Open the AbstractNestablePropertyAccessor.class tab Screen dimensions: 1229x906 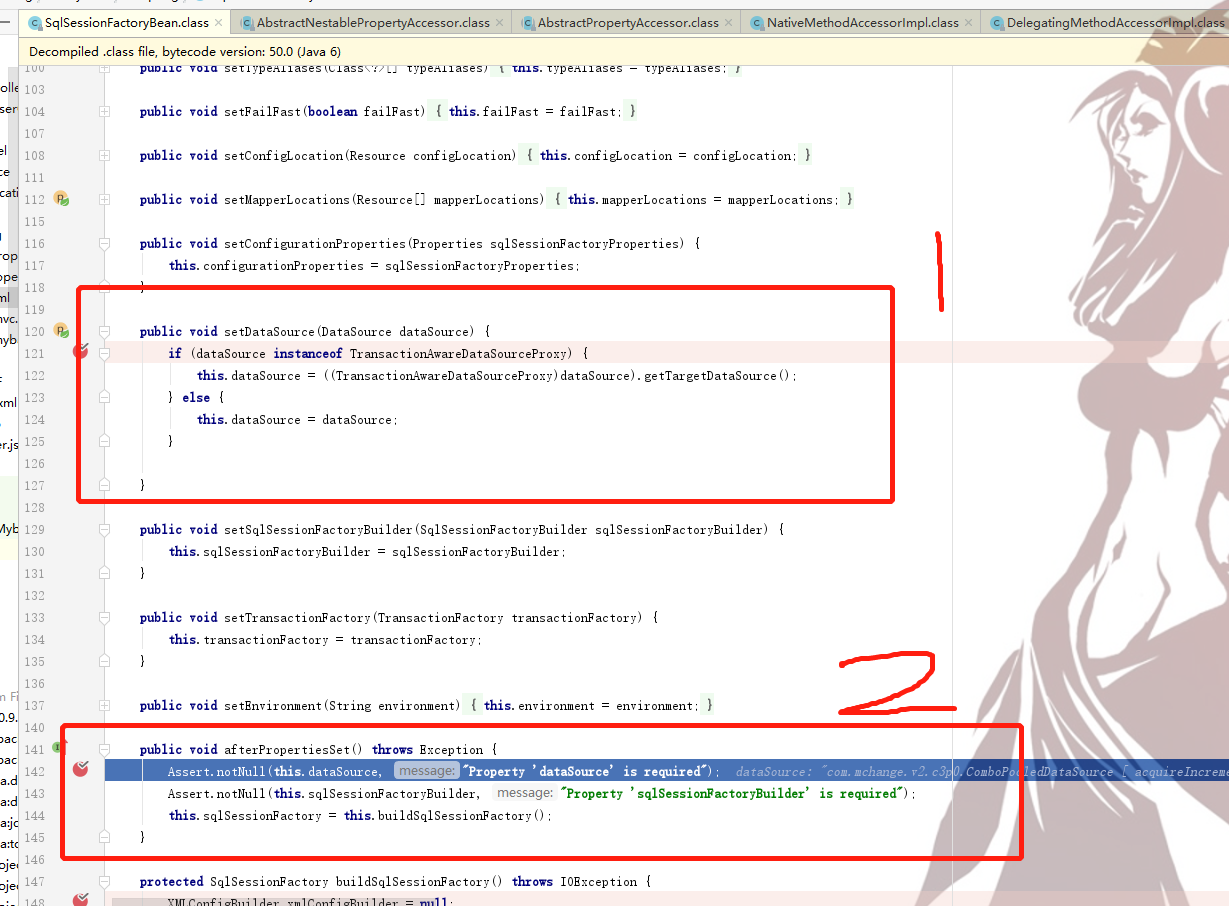[374, 22]
